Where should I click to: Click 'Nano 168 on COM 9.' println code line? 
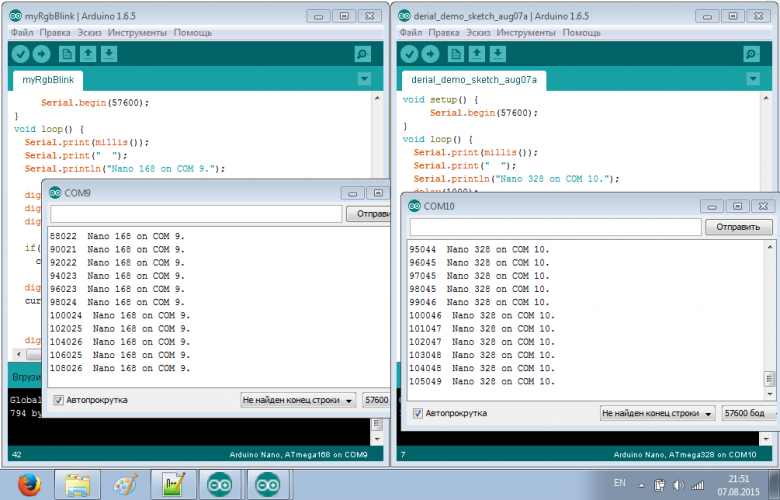click(x=125, y=169)
